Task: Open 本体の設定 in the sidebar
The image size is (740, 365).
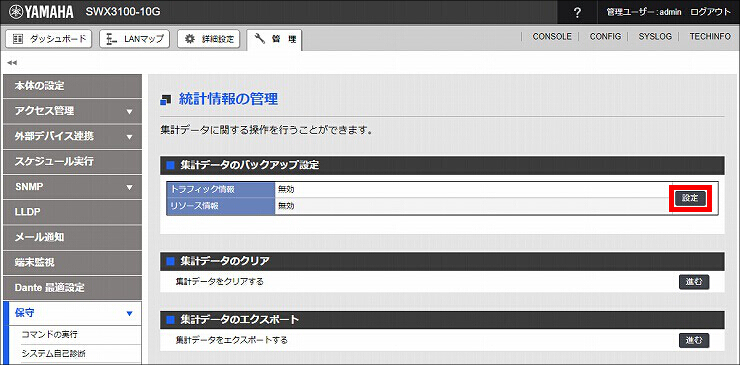Action: click(x=72, y=86)
